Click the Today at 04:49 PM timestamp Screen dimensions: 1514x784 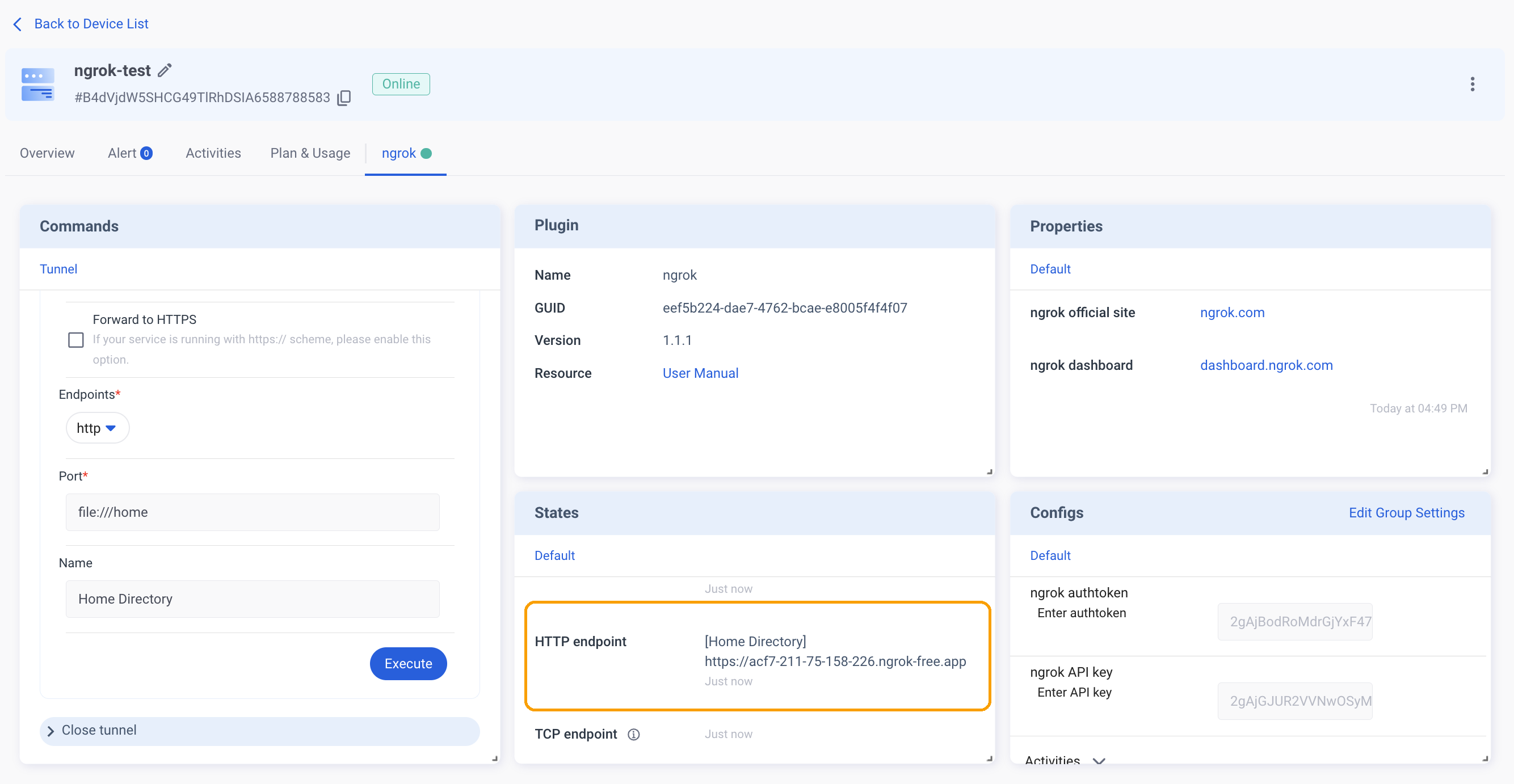[x=1418, y=408]
